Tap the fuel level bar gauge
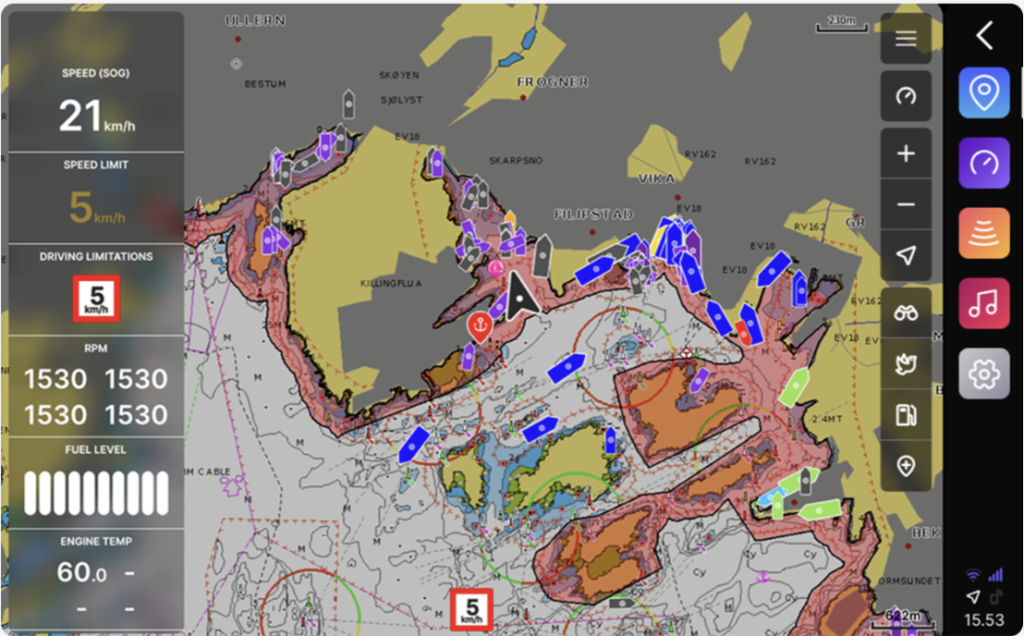This screenshot has height=636, width=1024. 96,492
